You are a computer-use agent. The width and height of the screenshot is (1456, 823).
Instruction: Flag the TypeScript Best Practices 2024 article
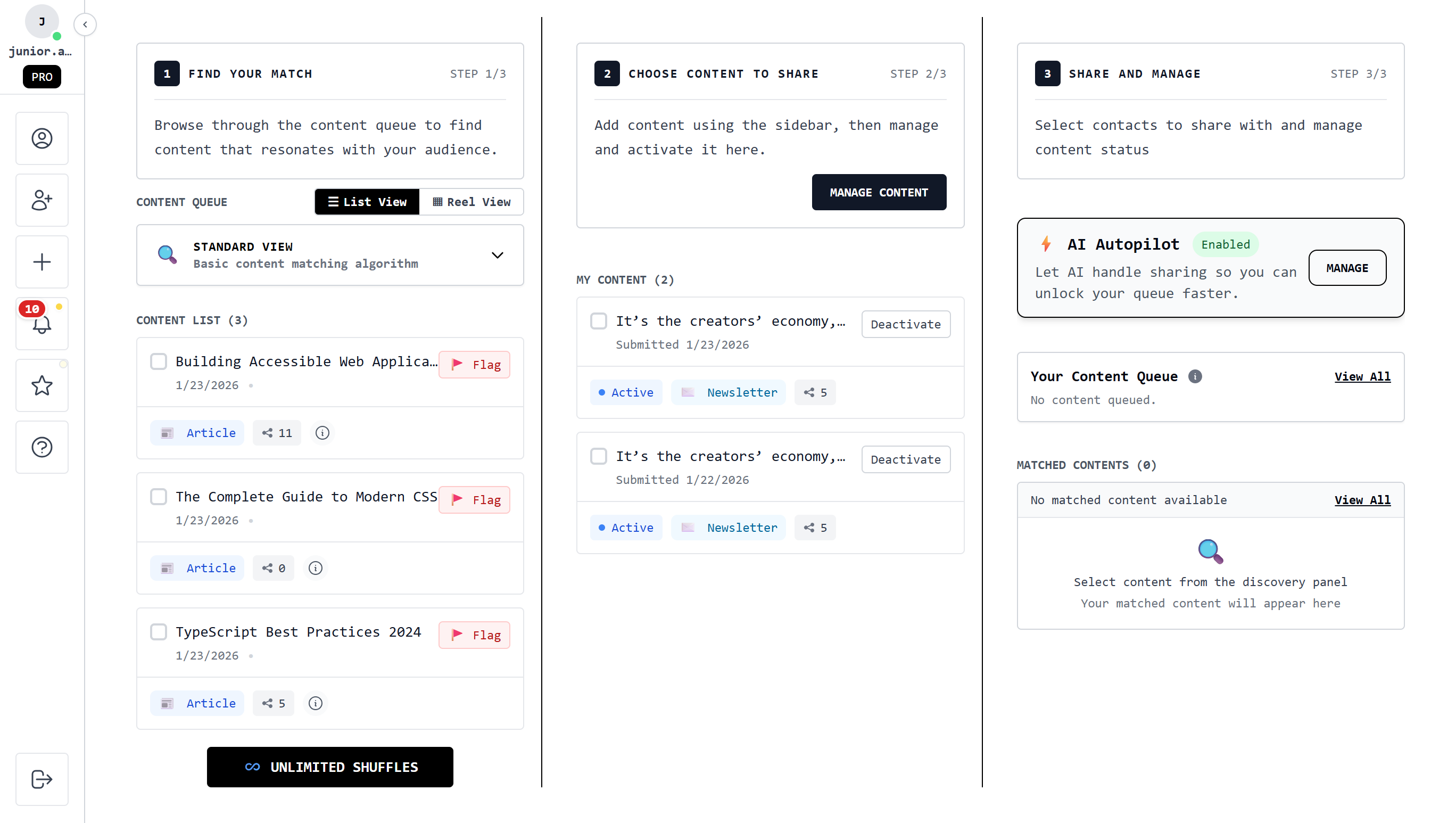(x=475, y=635)
